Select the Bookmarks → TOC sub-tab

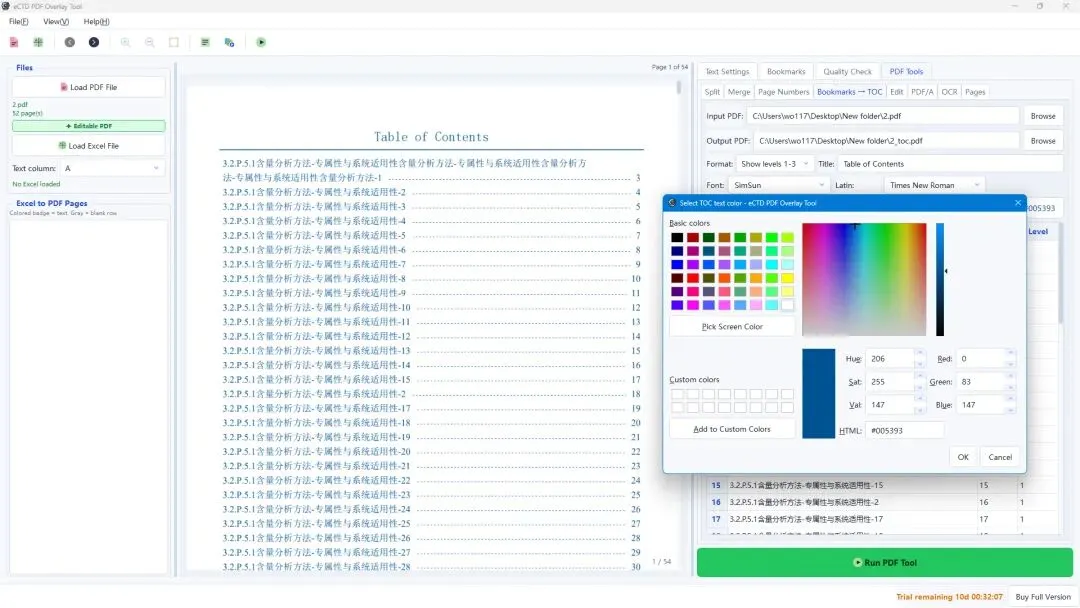pyautogui.click(x=849, y=92)
